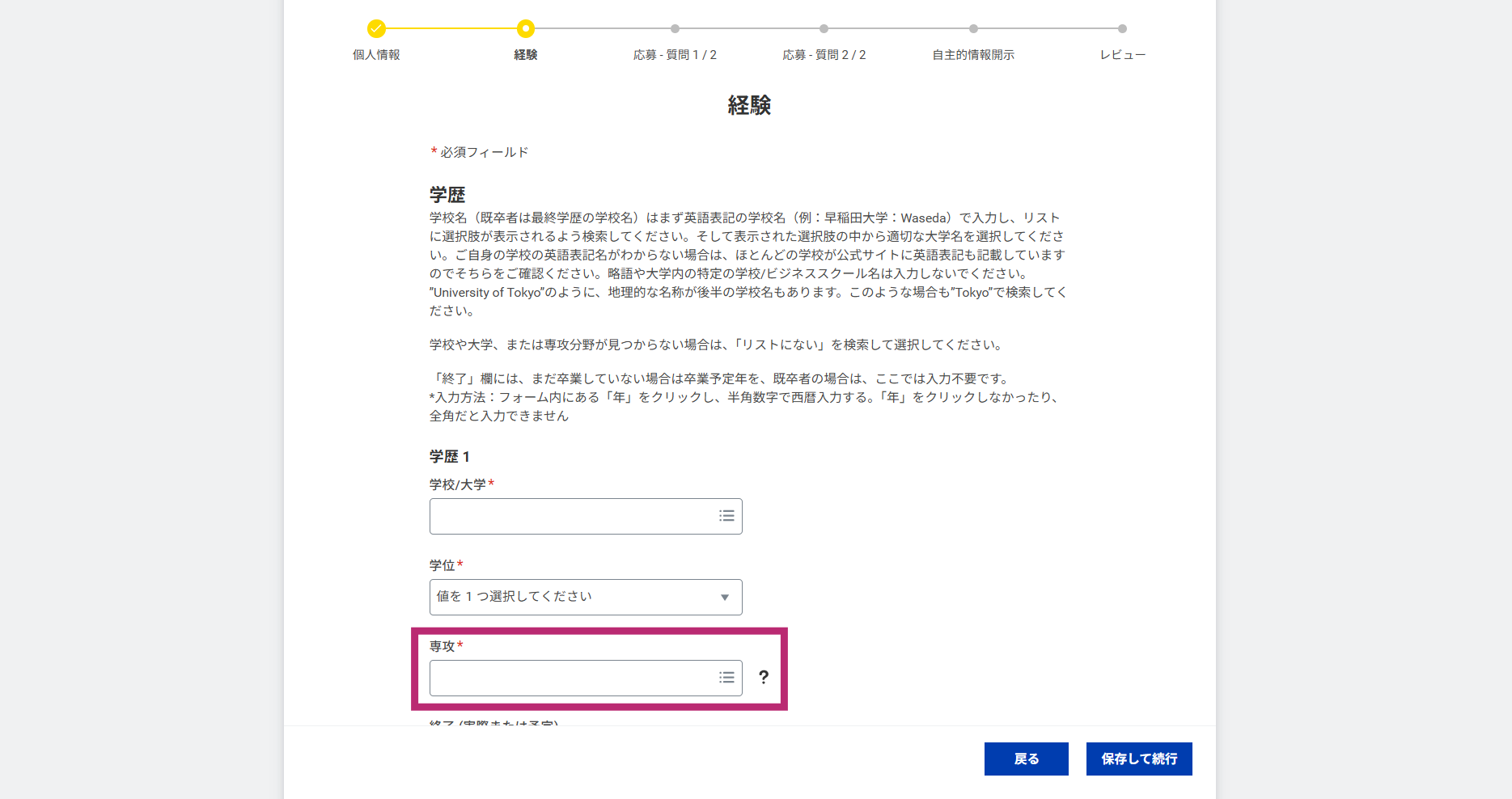Select the 自主的情報開示 step label
Viewport: 1512px width, 799px height.
click(973, 55)
